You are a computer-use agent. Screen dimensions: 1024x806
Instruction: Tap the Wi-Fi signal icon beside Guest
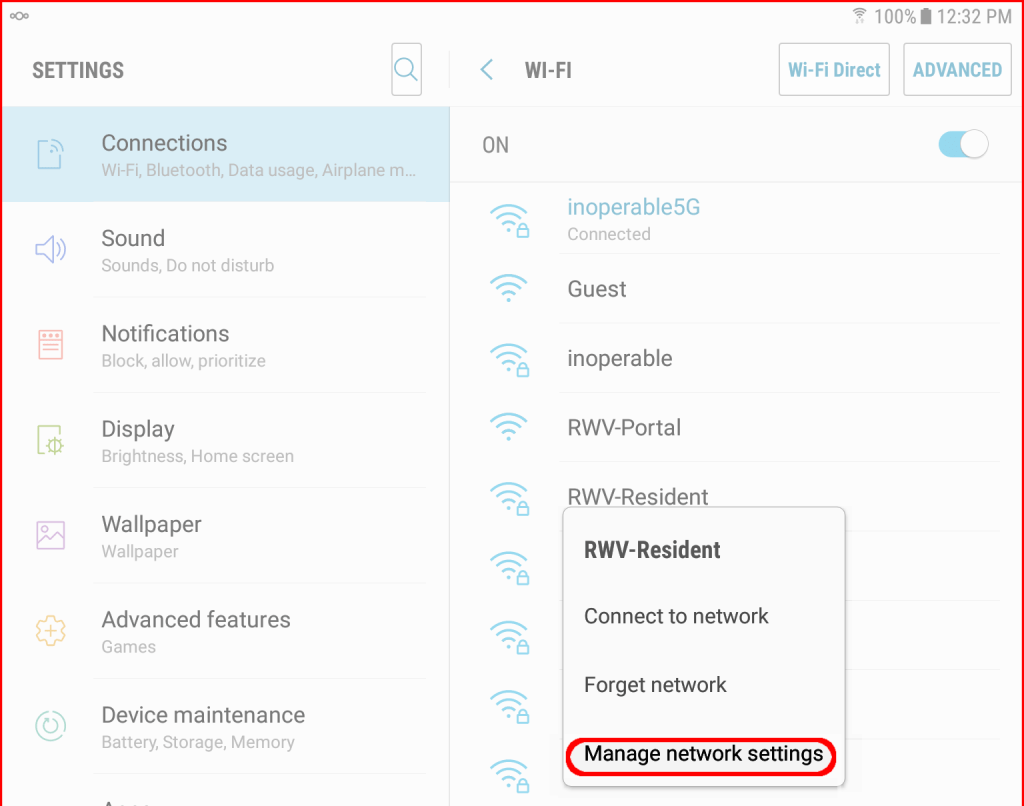(x=509, y=289)
